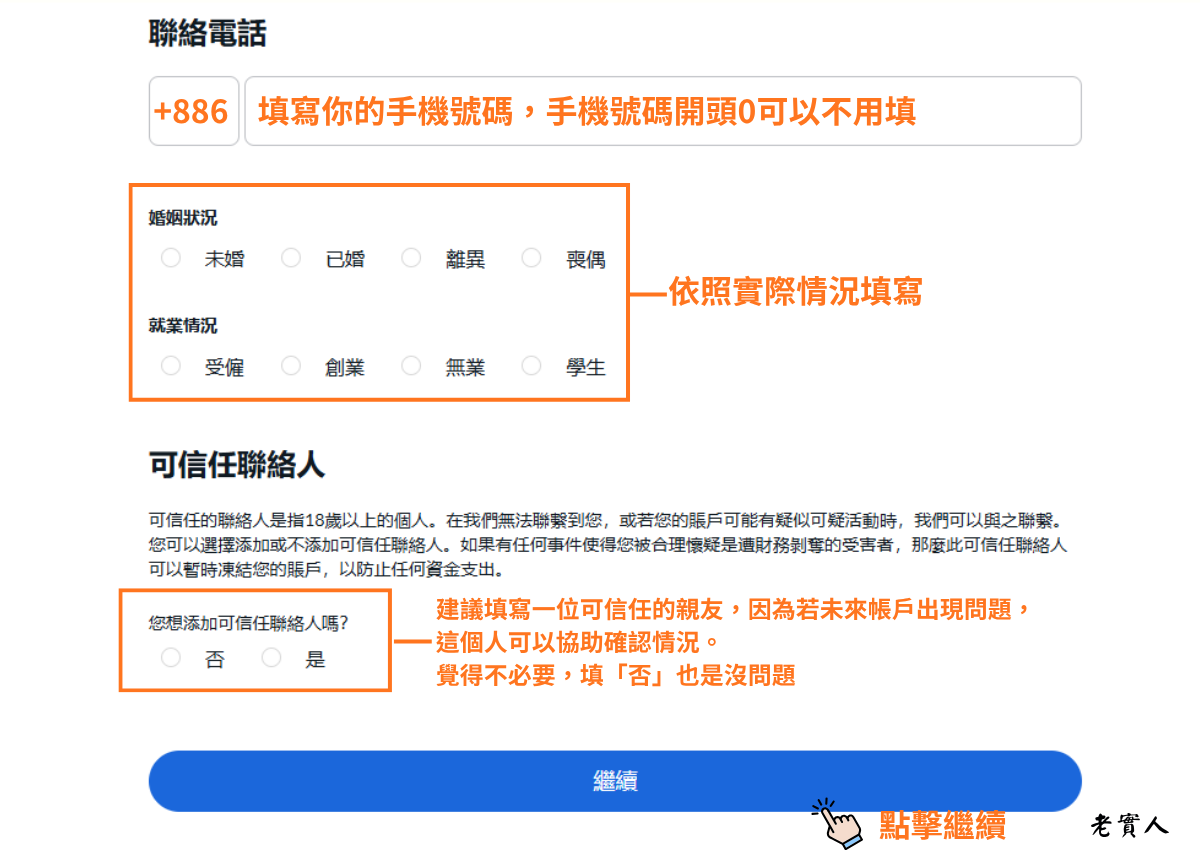Choose 無業 under 就業情況
This screenshot has width=1200, height=860.
tap(411, 365)
